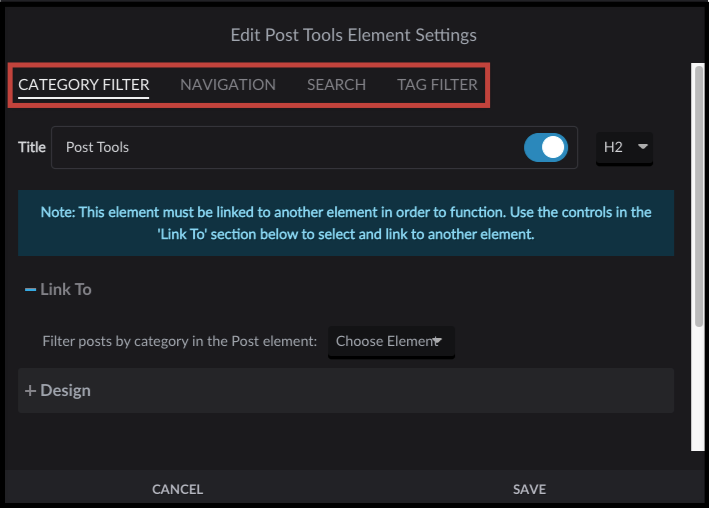This screenshot has width=709, height=508.
Task: Click the Cancel button
Action: pyautogui.click(x=177, y=489)
